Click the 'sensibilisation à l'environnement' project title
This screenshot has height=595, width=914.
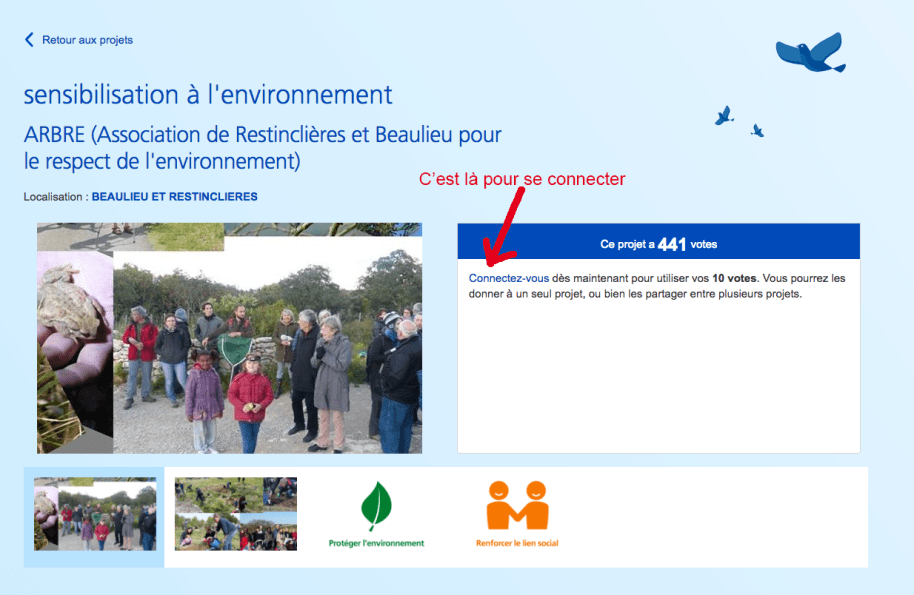208,95
